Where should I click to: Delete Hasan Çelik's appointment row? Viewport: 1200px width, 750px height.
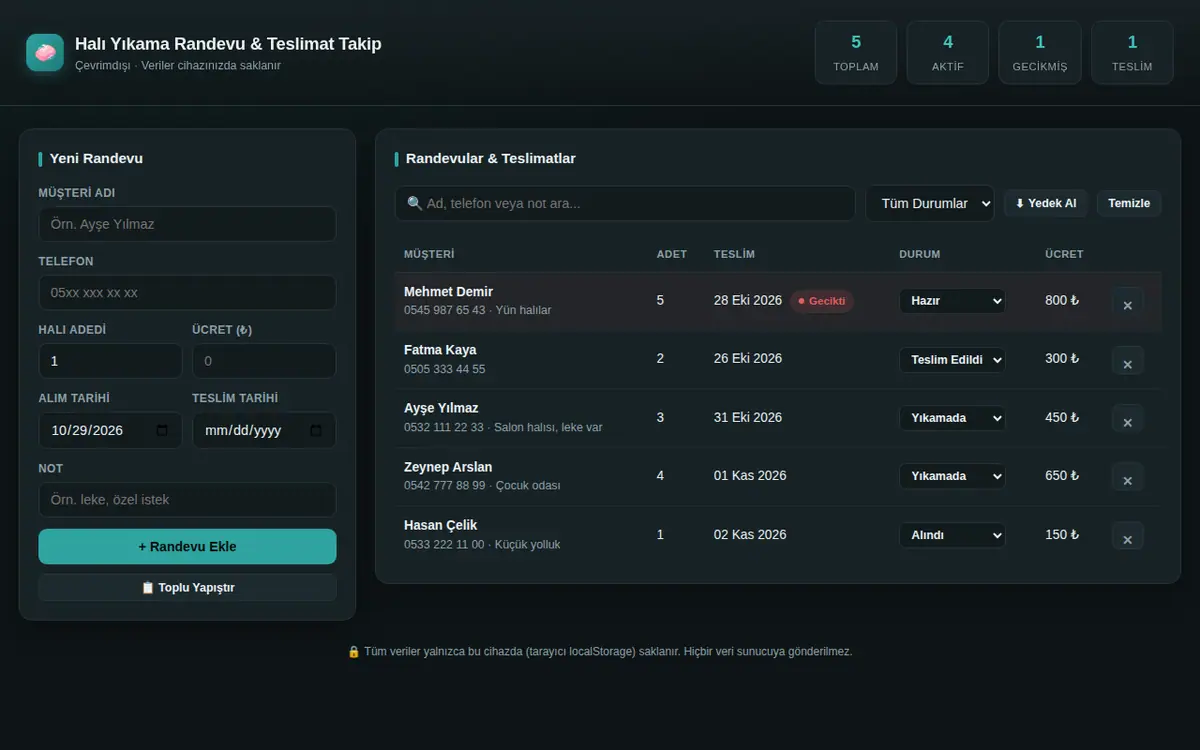(x=1127, y=537)
